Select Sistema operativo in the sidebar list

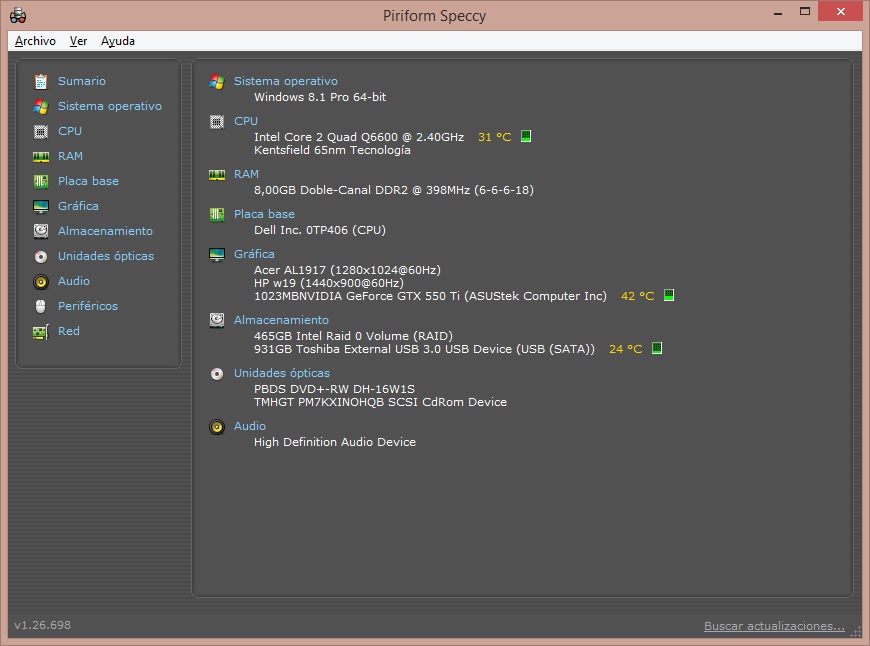coord(109,106)
